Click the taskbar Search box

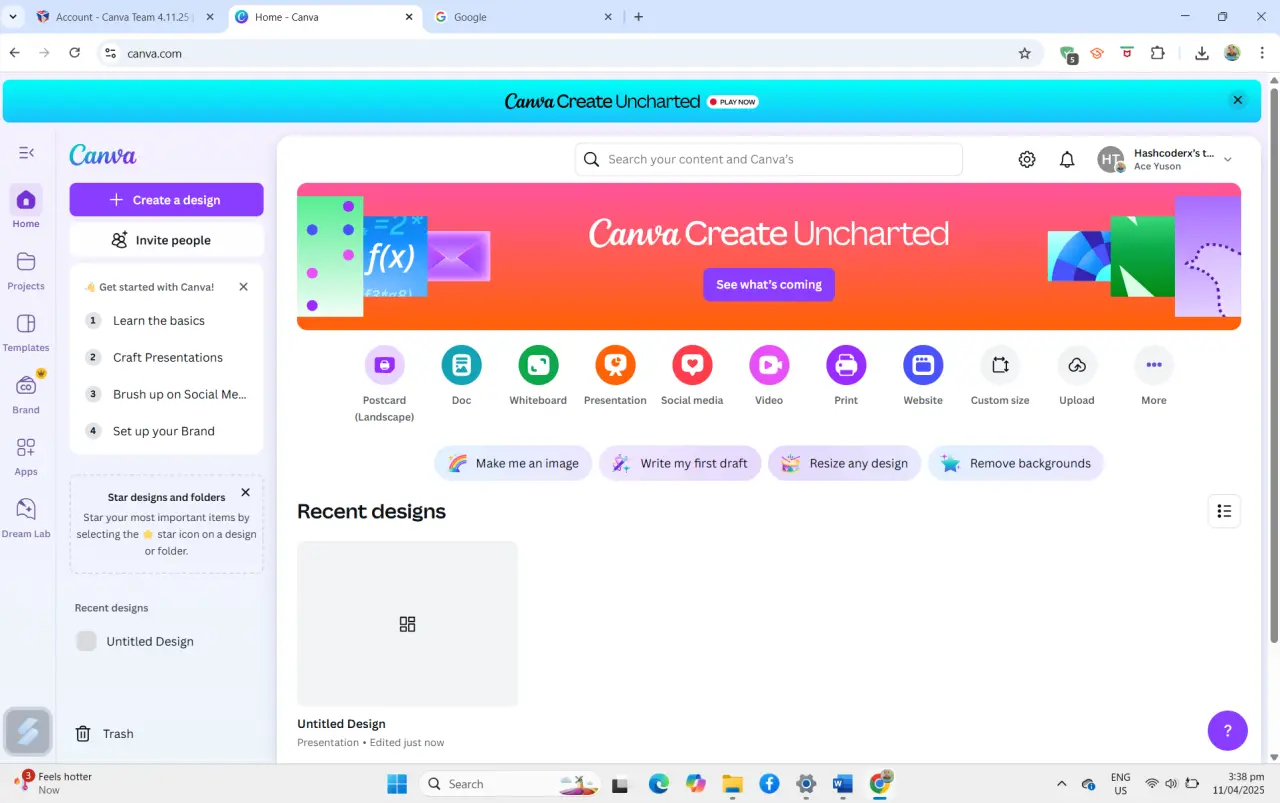[509, 784]
